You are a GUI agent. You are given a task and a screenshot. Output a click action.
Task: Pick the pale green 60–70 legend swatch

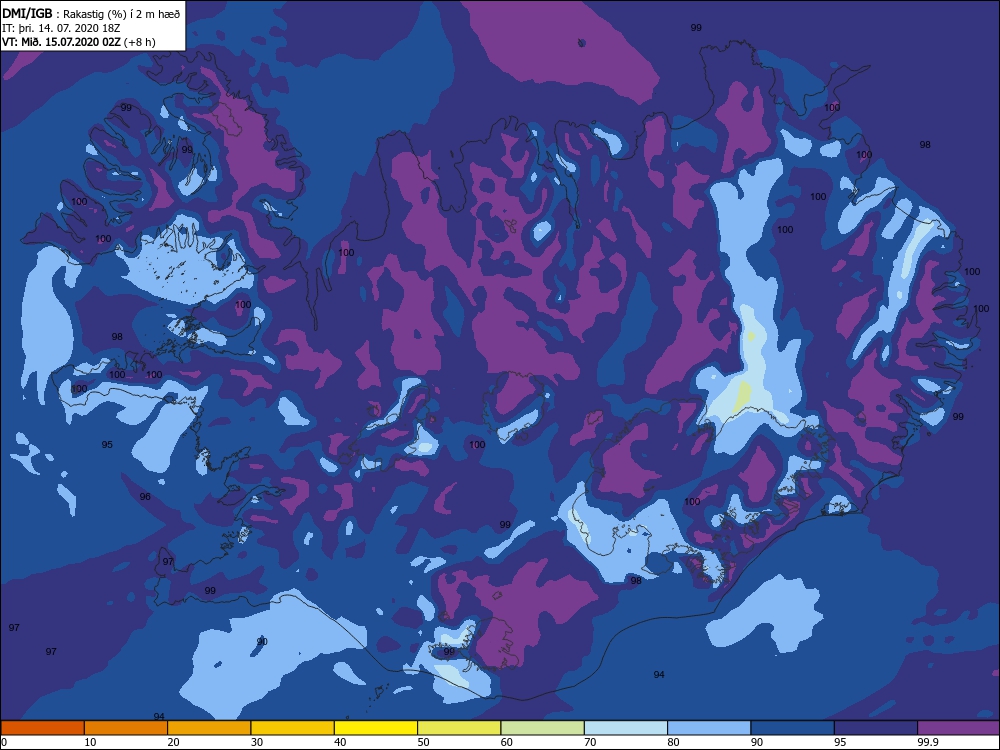(x=543, y=728)
